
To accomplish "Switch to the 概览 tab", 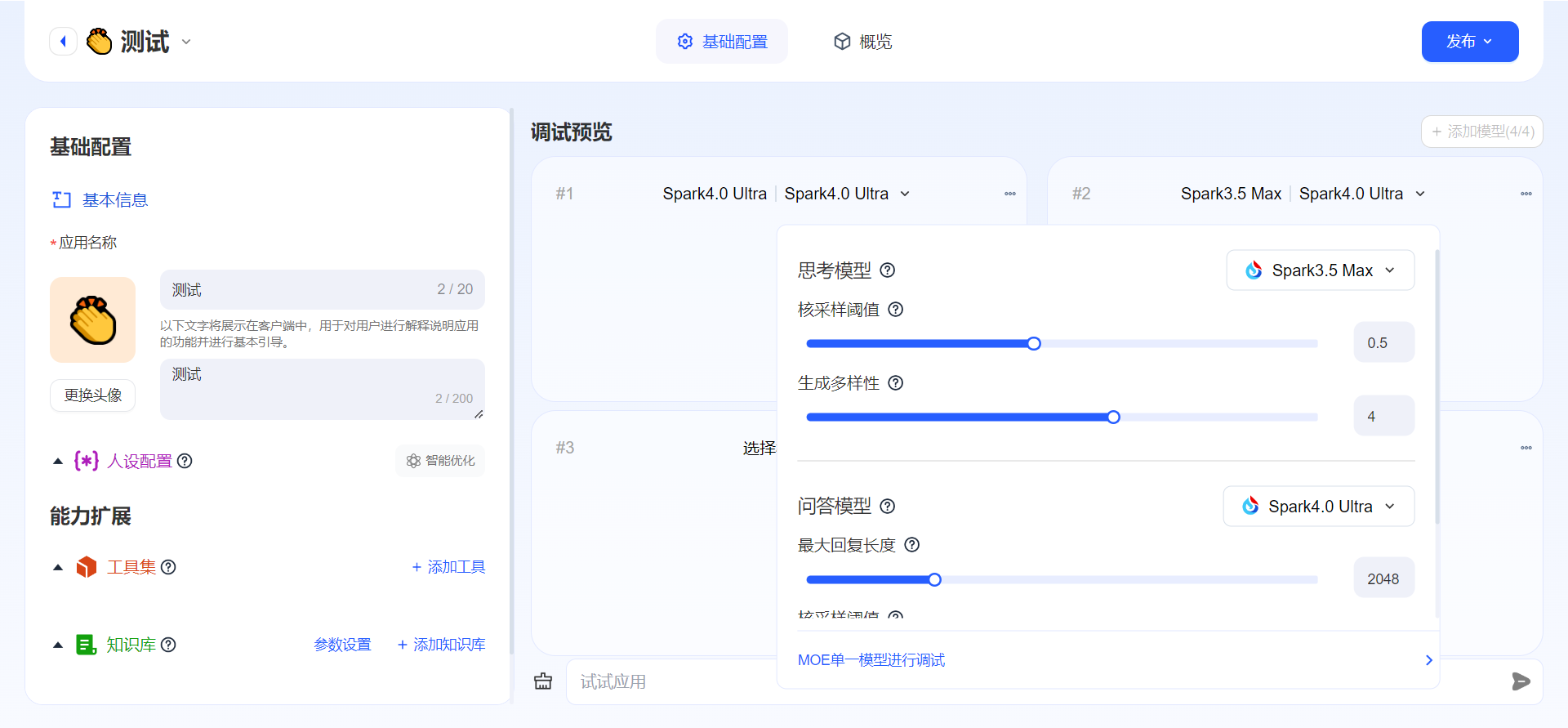I will click(x=863, y=42).
